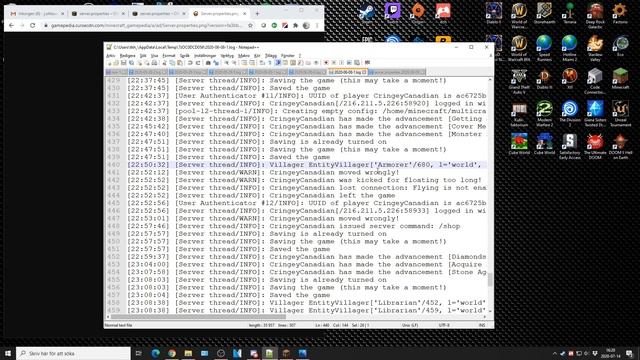Click the Save Macro toolbar icon
The width and height of the screenshot is (640, 360).
click(357, 63)
